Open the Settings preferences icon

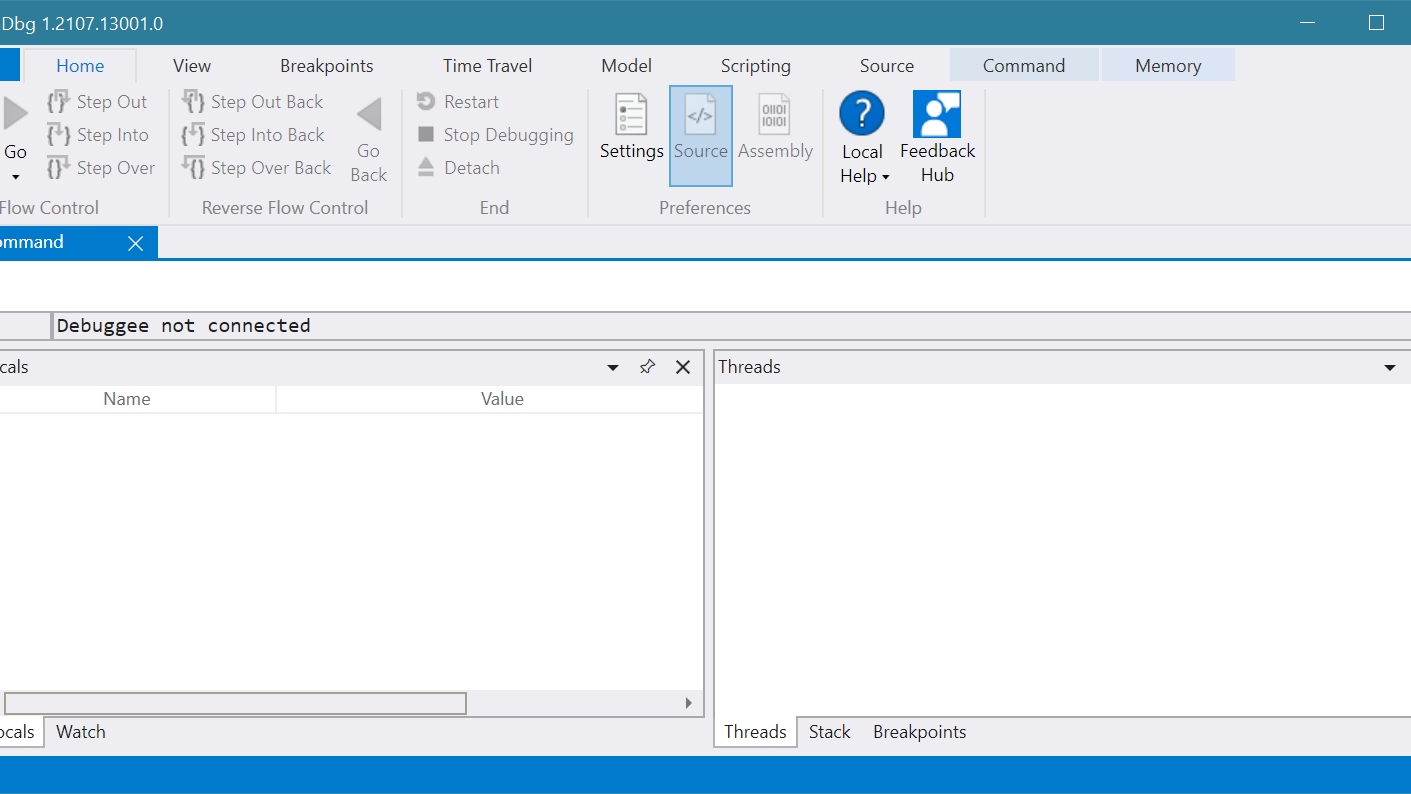[631, 114]
